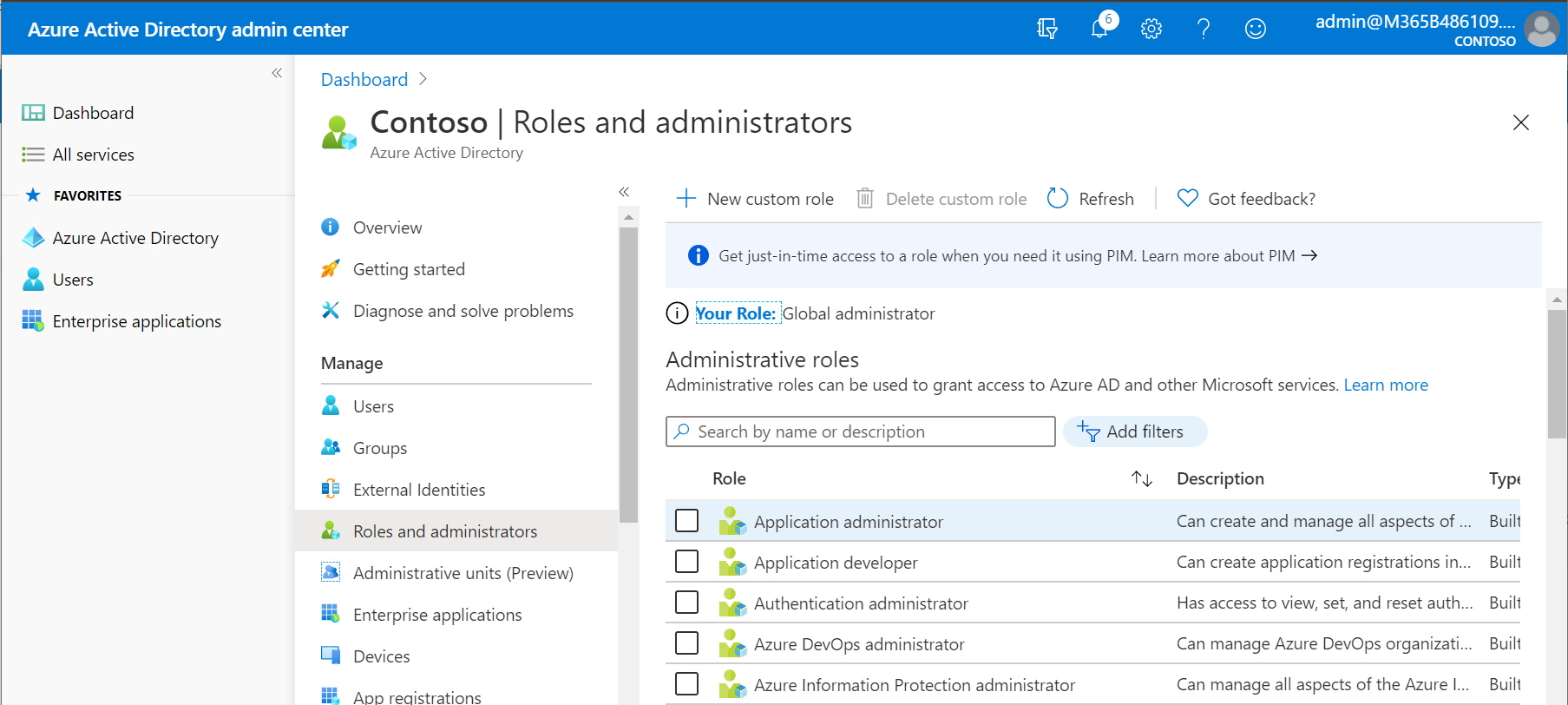Click the Azure DevOps administrator role icon
This screenshot has height=705, width=1568.
pyautogui.click(x=732, y=643)
